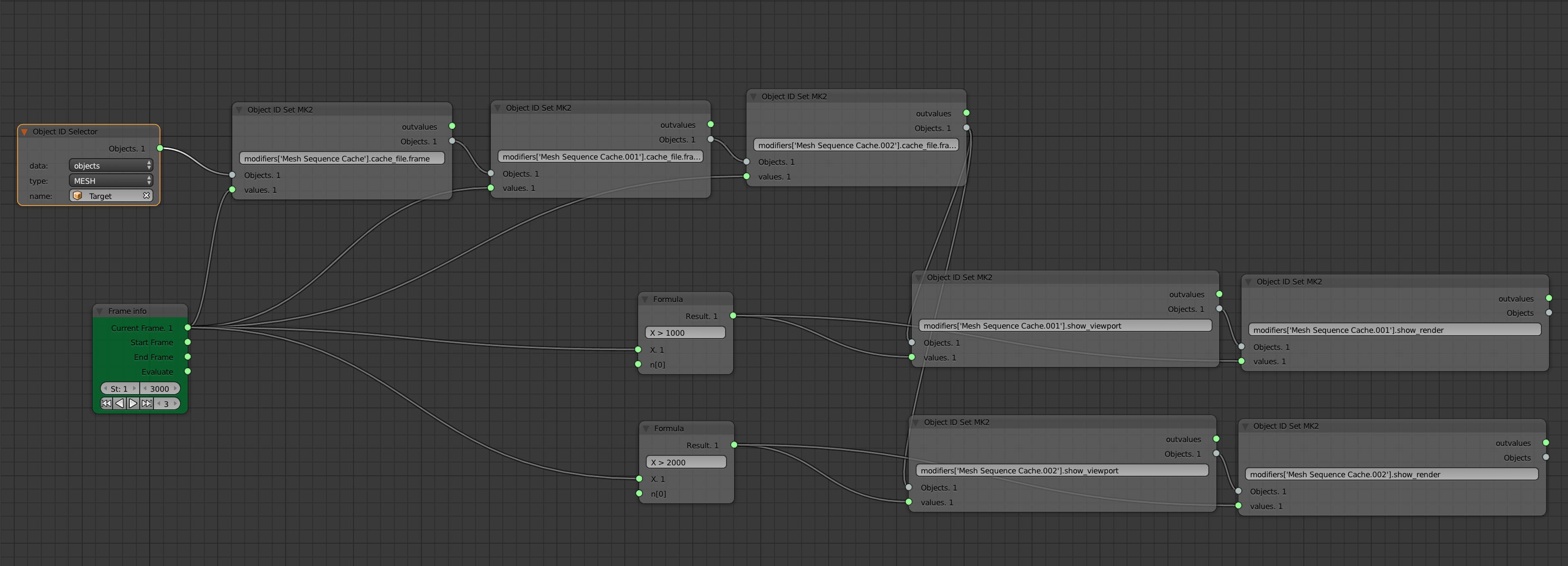
Task: Edit the formula field containing X > 1000
Action: (x=684, y=332)
